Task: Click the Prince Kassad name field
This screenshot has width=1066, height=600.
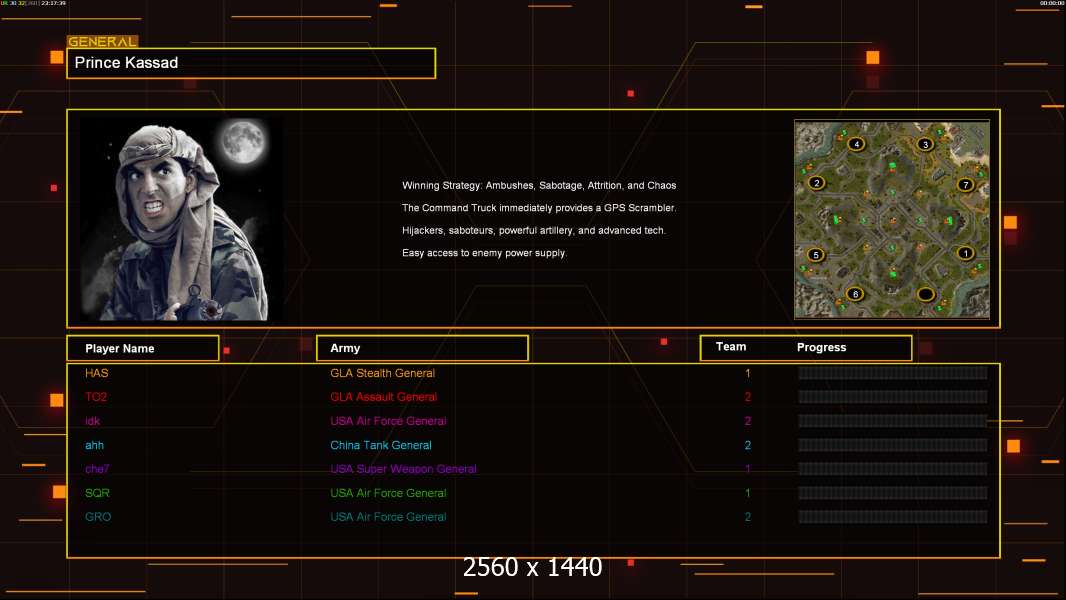Action: coord(251,63)
